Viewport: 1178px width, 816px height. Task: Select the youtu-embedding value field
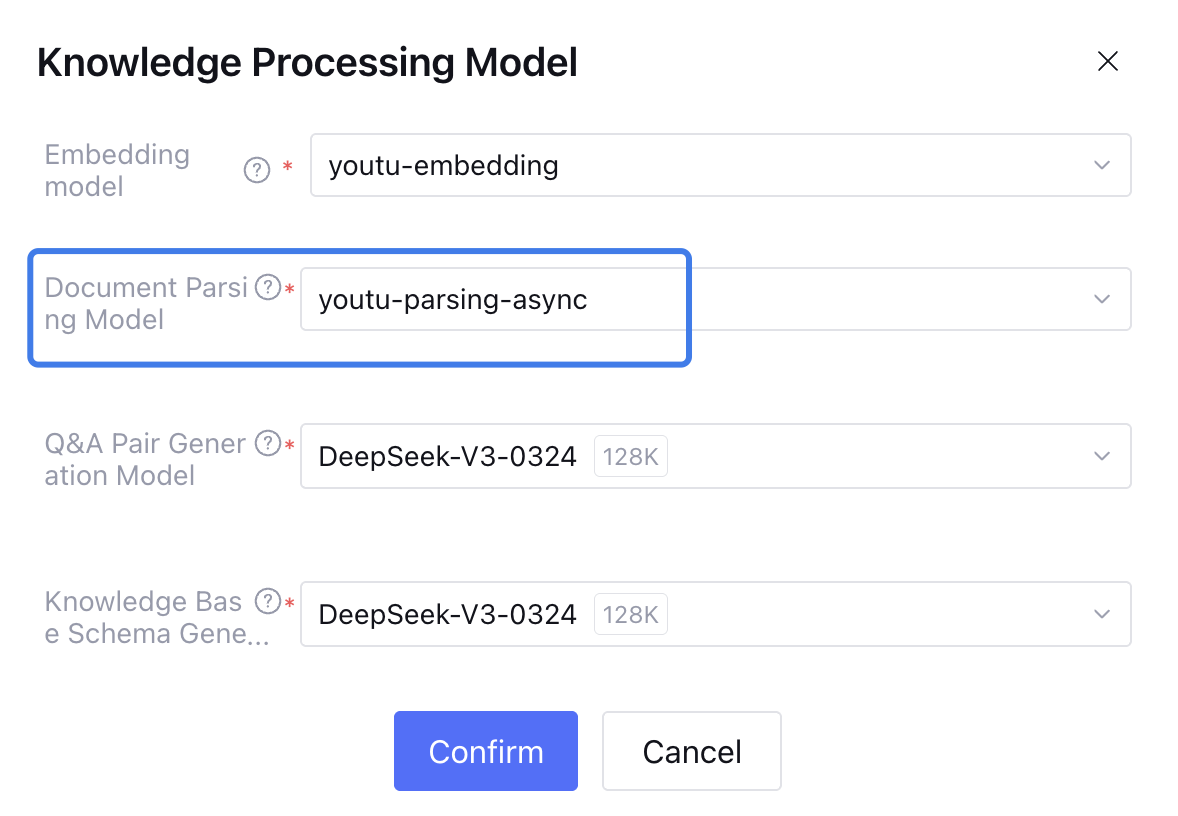pyautogui.click(x=444, y=165)
